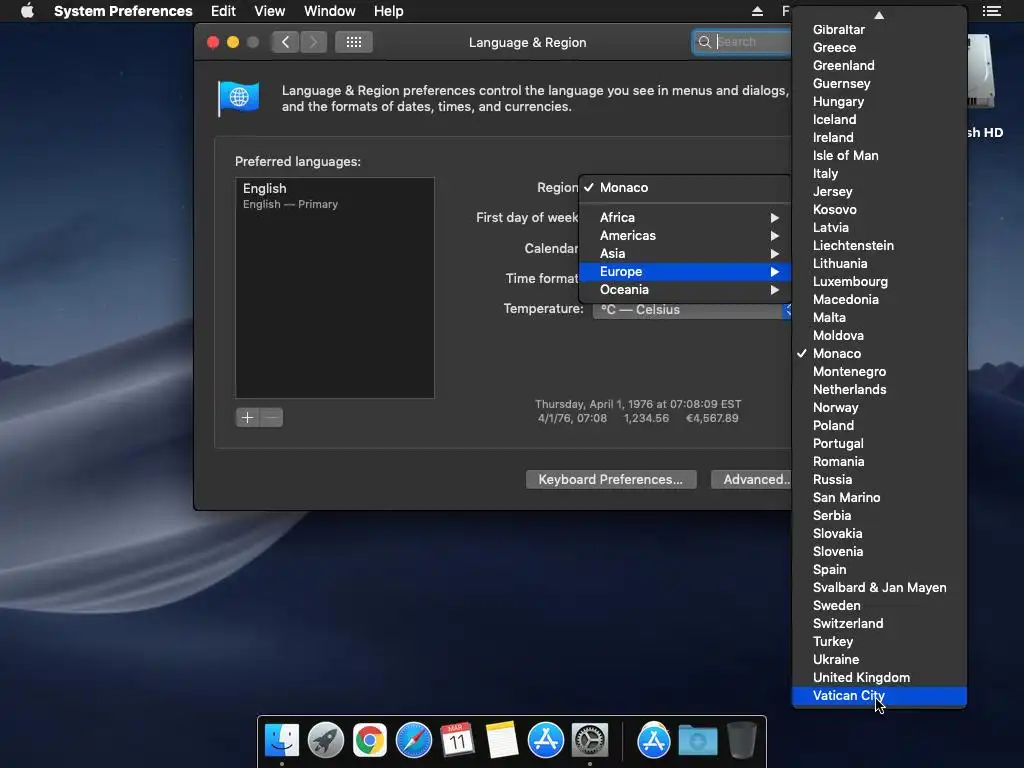Launch Launchpad rocket icon in Dock

[326, 740]
